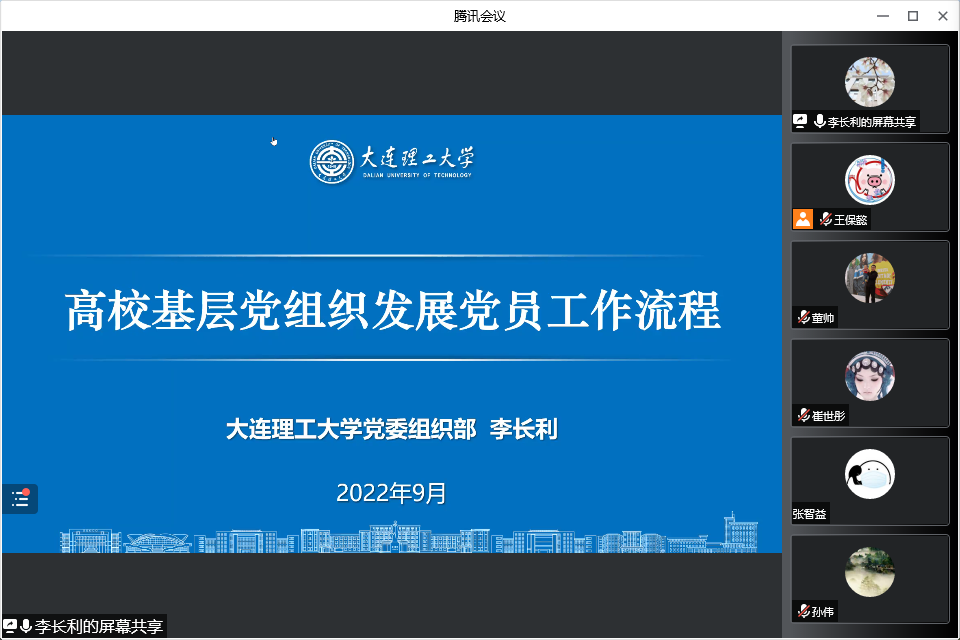Screen dimensions: 960x640
Task: Click host badge icon beside 王保懿
Action: [x=802, y=219]
